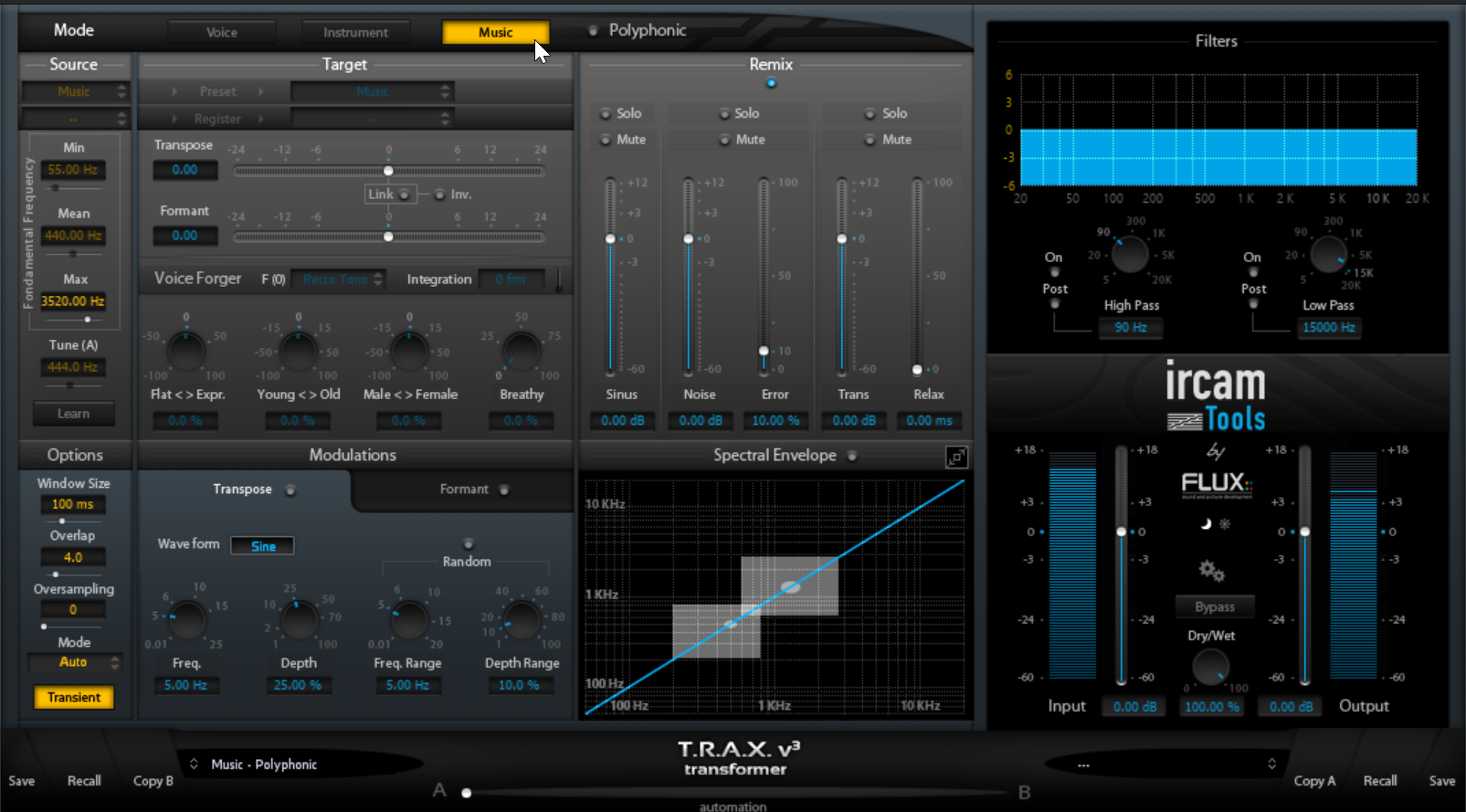
Task: Click the Formant slider handle
Action: click(388, 237)
